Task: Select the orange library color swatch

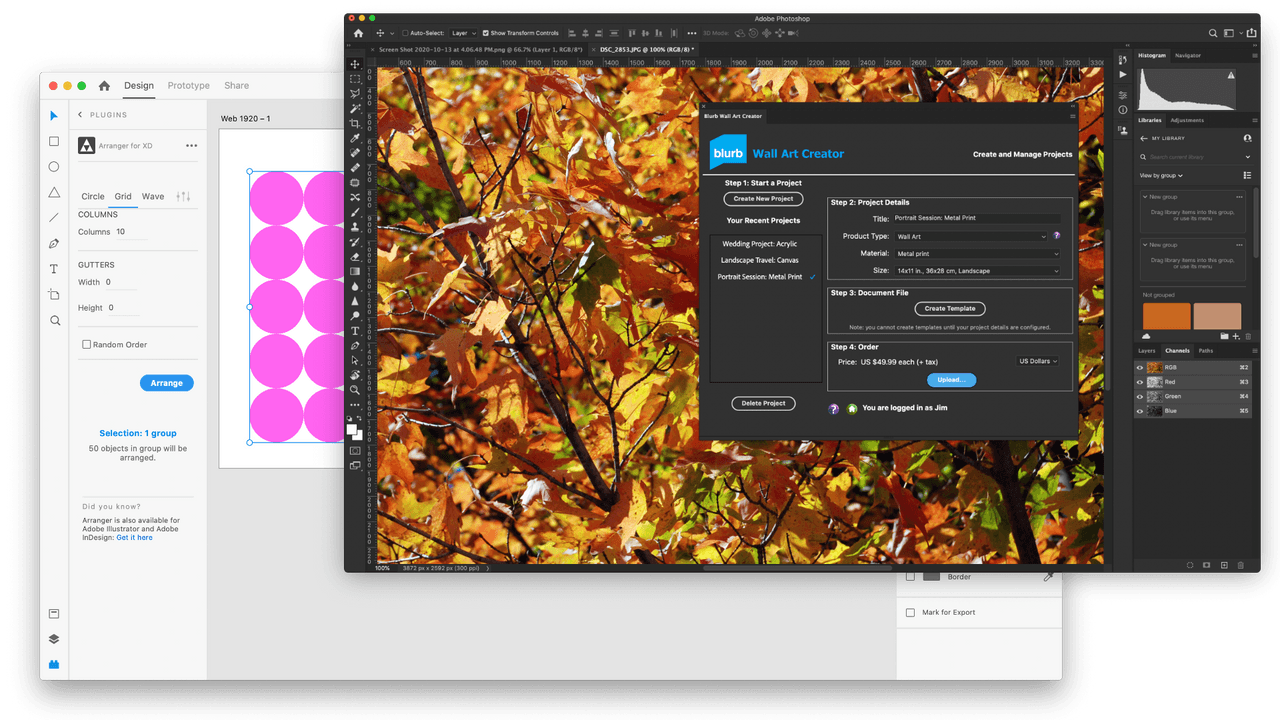Action: (1166, 316)
